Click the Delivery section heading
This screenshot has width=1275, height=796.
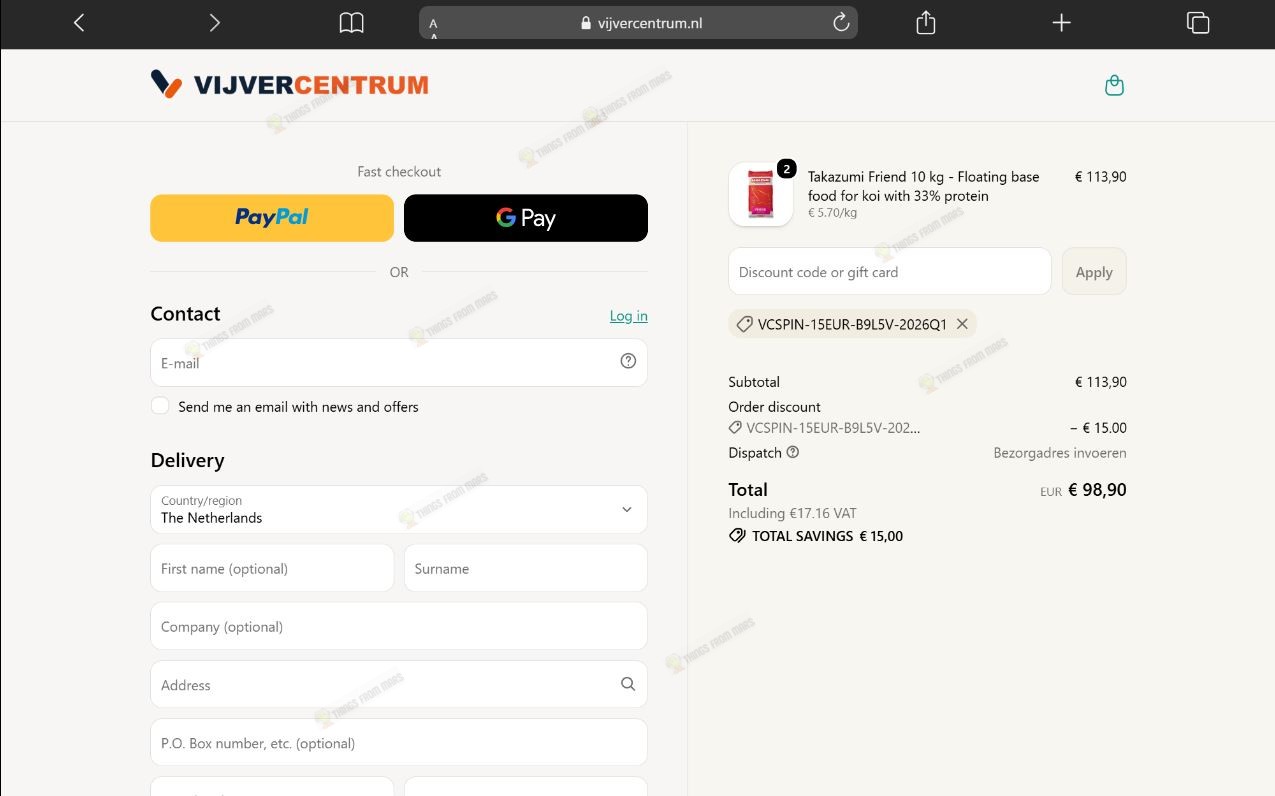pos(187,460)
